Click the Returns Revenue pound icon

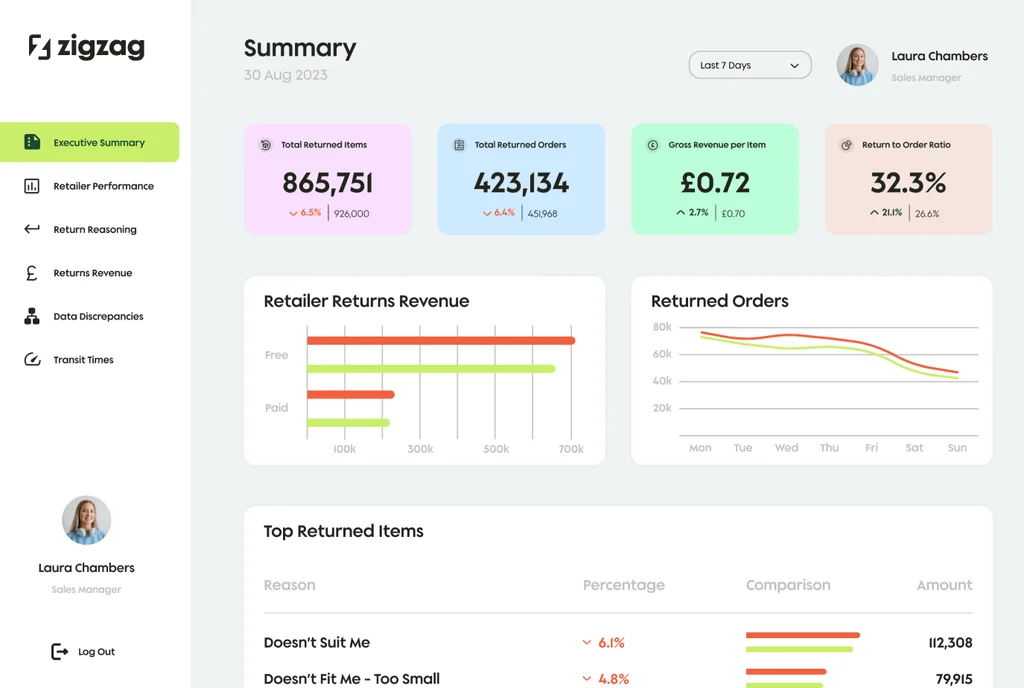click(x=31, y=273)
